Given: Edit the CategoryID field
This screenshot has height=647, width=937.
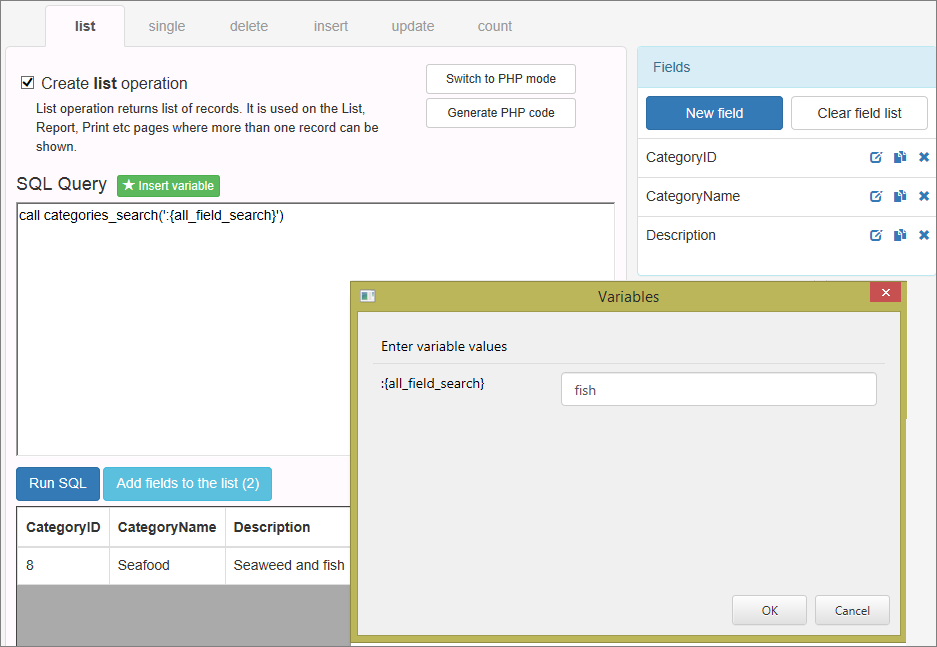Looking at the screenshot, I should (876, 157).
